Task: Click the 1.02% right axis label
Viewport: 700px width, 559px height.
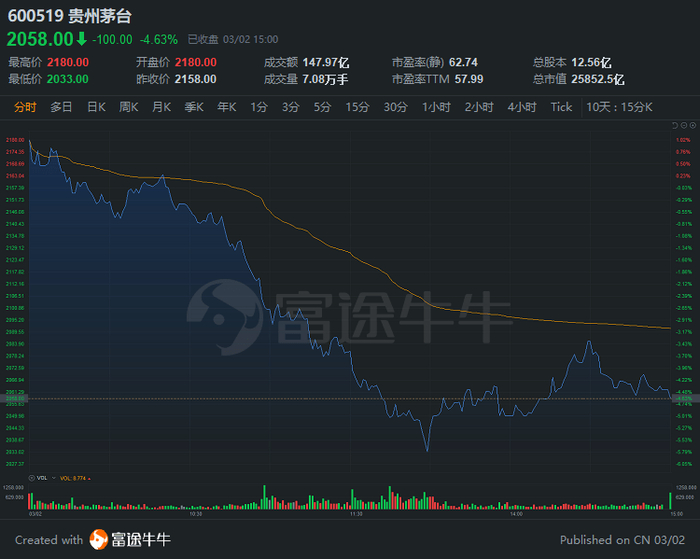Action: tap(683, 140)
